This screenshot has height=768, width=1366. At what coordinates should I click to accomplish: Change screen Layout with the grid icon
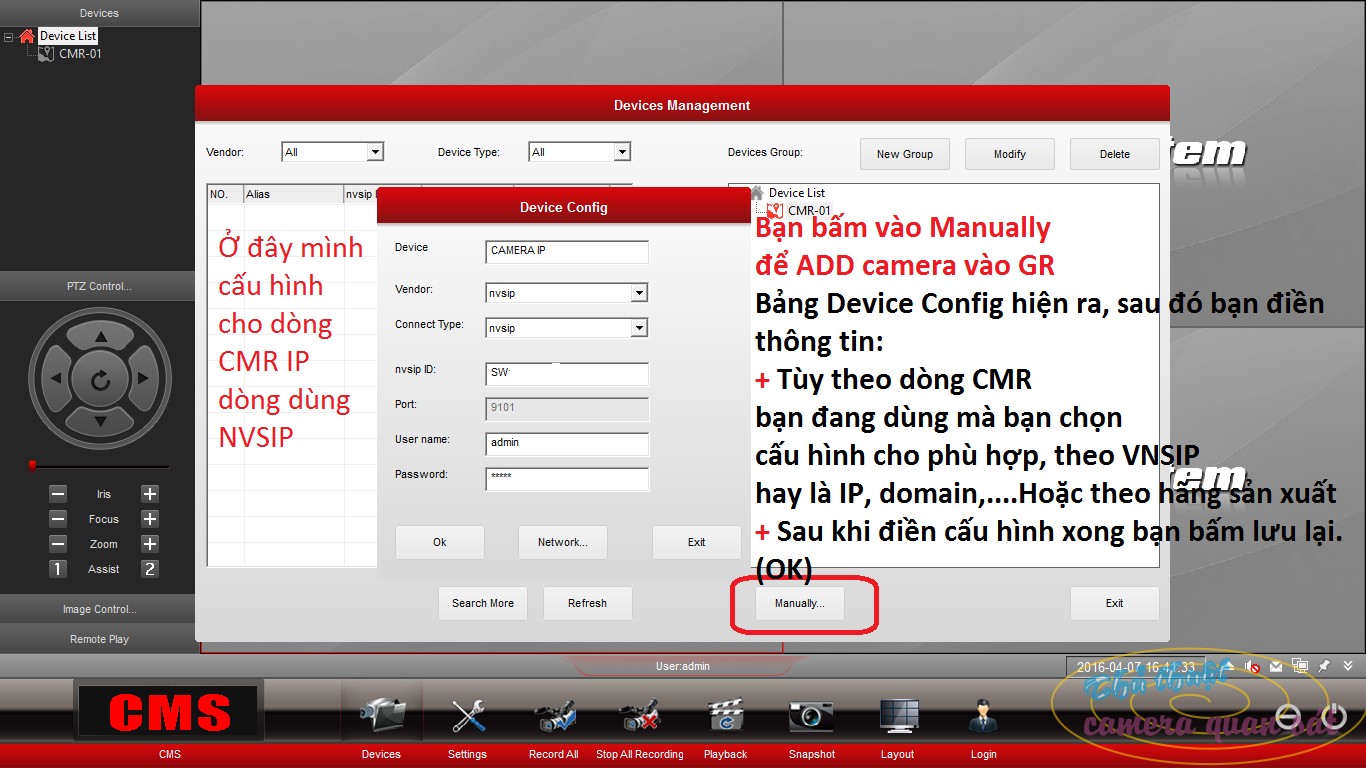(x=896, y=715)
